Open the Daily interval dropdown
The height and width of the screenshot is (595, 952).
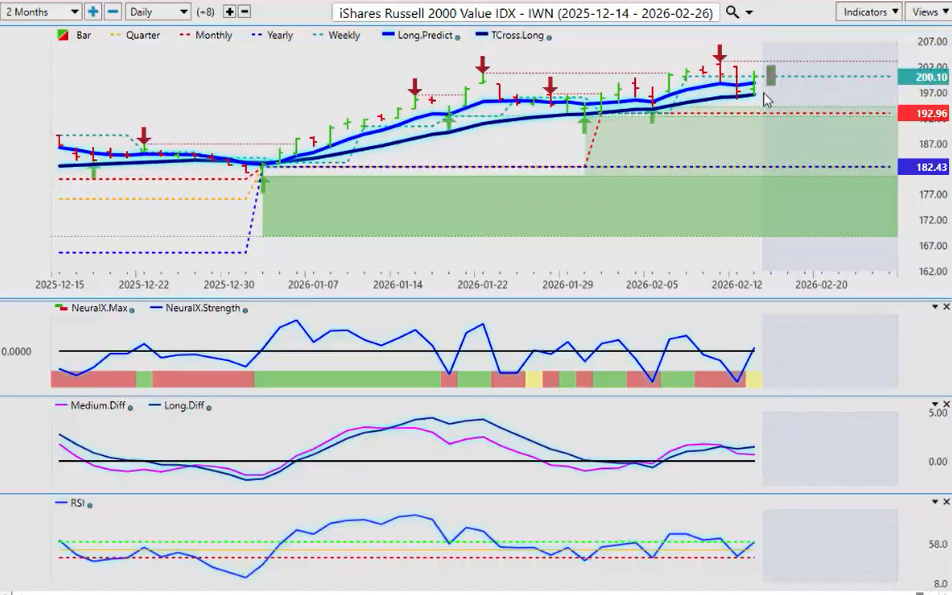[158, 11]
